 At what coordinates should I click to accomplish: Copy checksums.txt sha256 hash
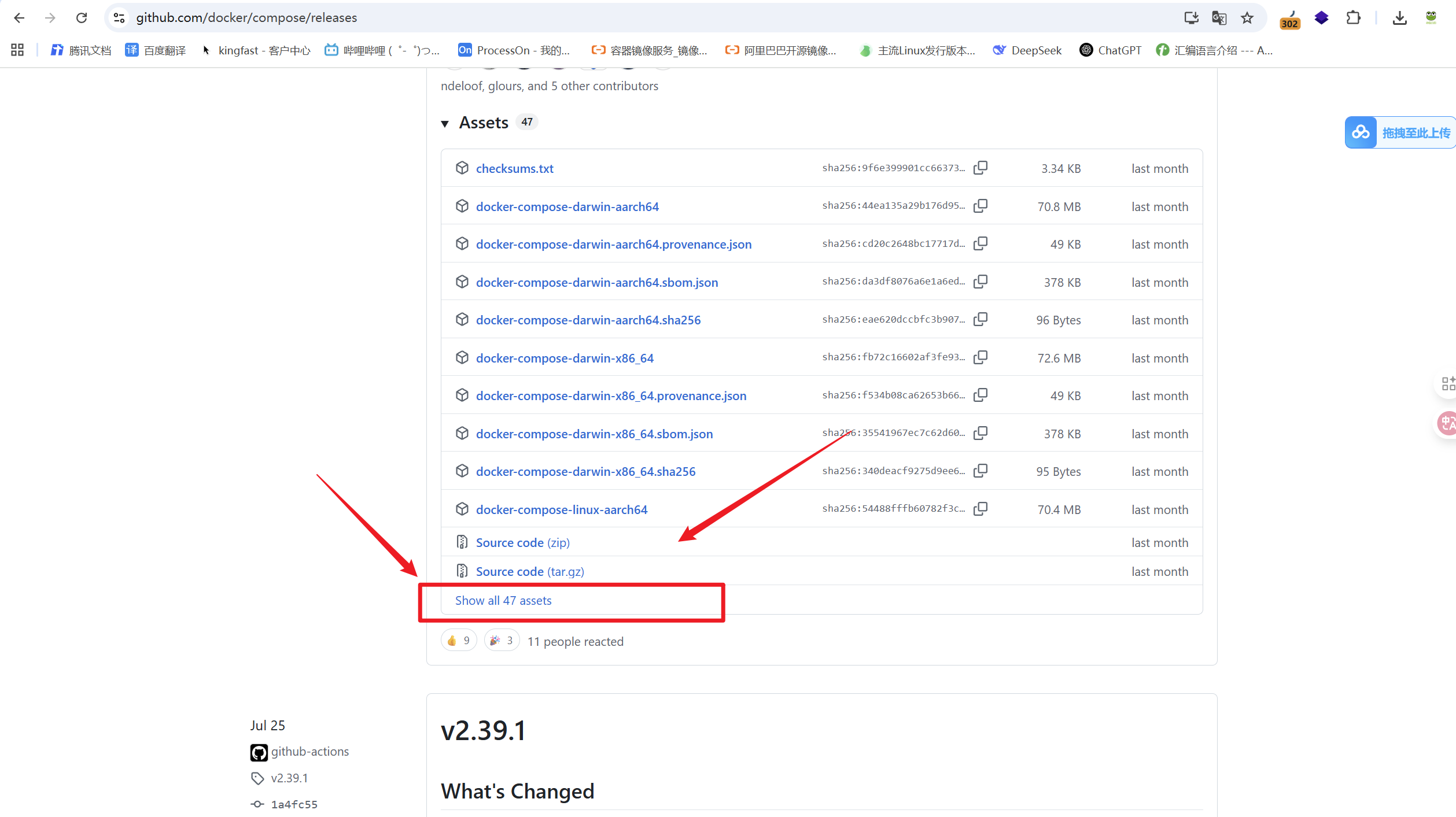tap(981, 168)
